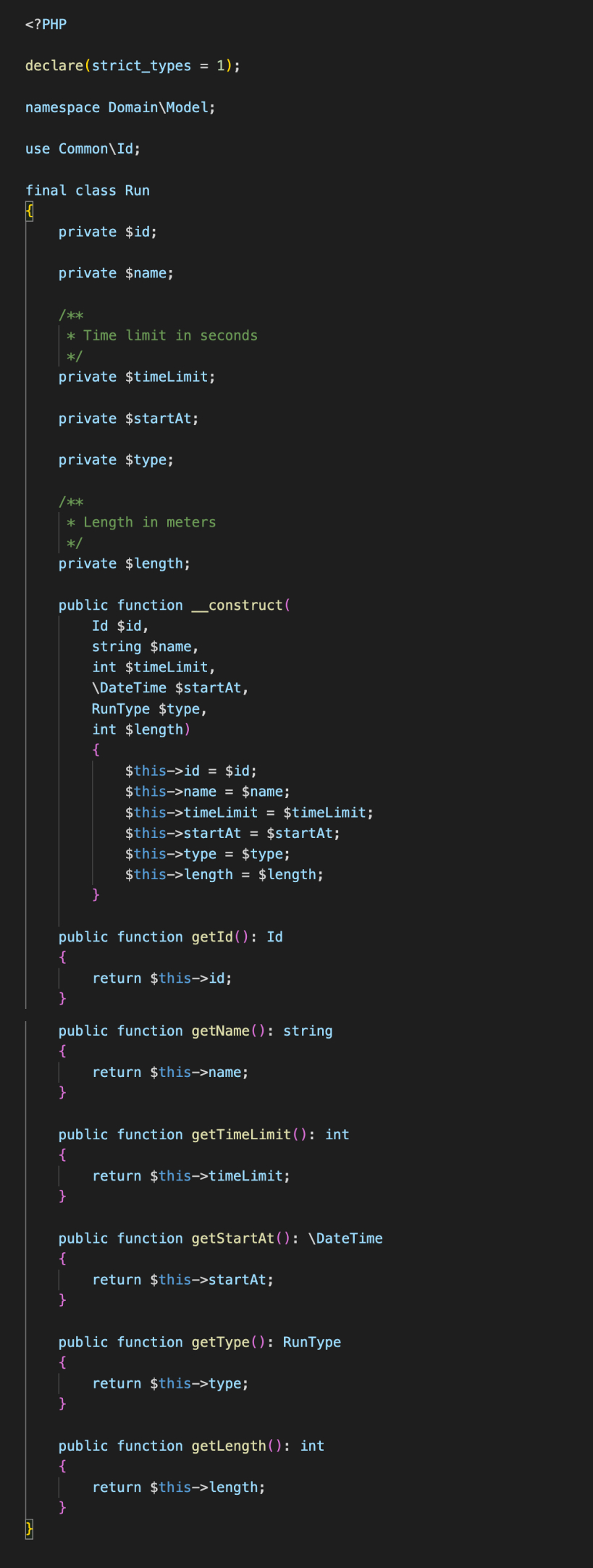This screenshot has width=593, height=1568.
Task: Click the $this->timeLimit assignment line
Action: pos(248,813)
